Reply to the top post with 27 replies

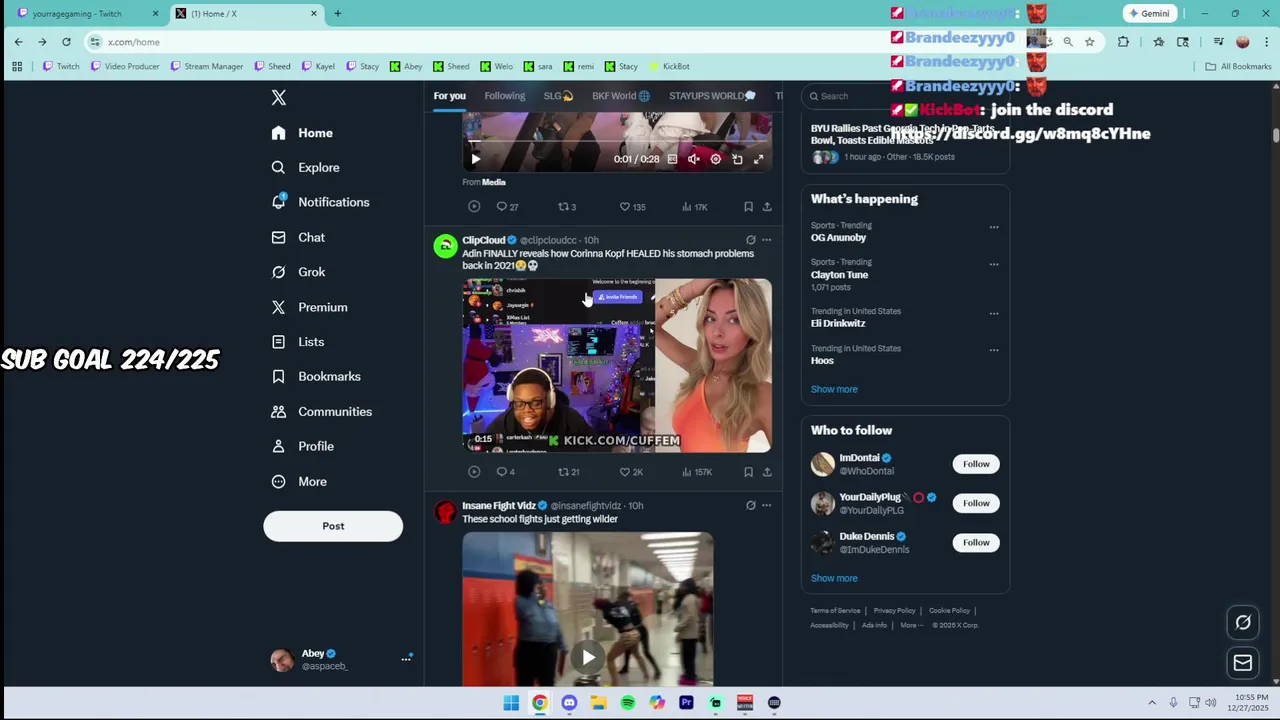click(x=507, y=207)
